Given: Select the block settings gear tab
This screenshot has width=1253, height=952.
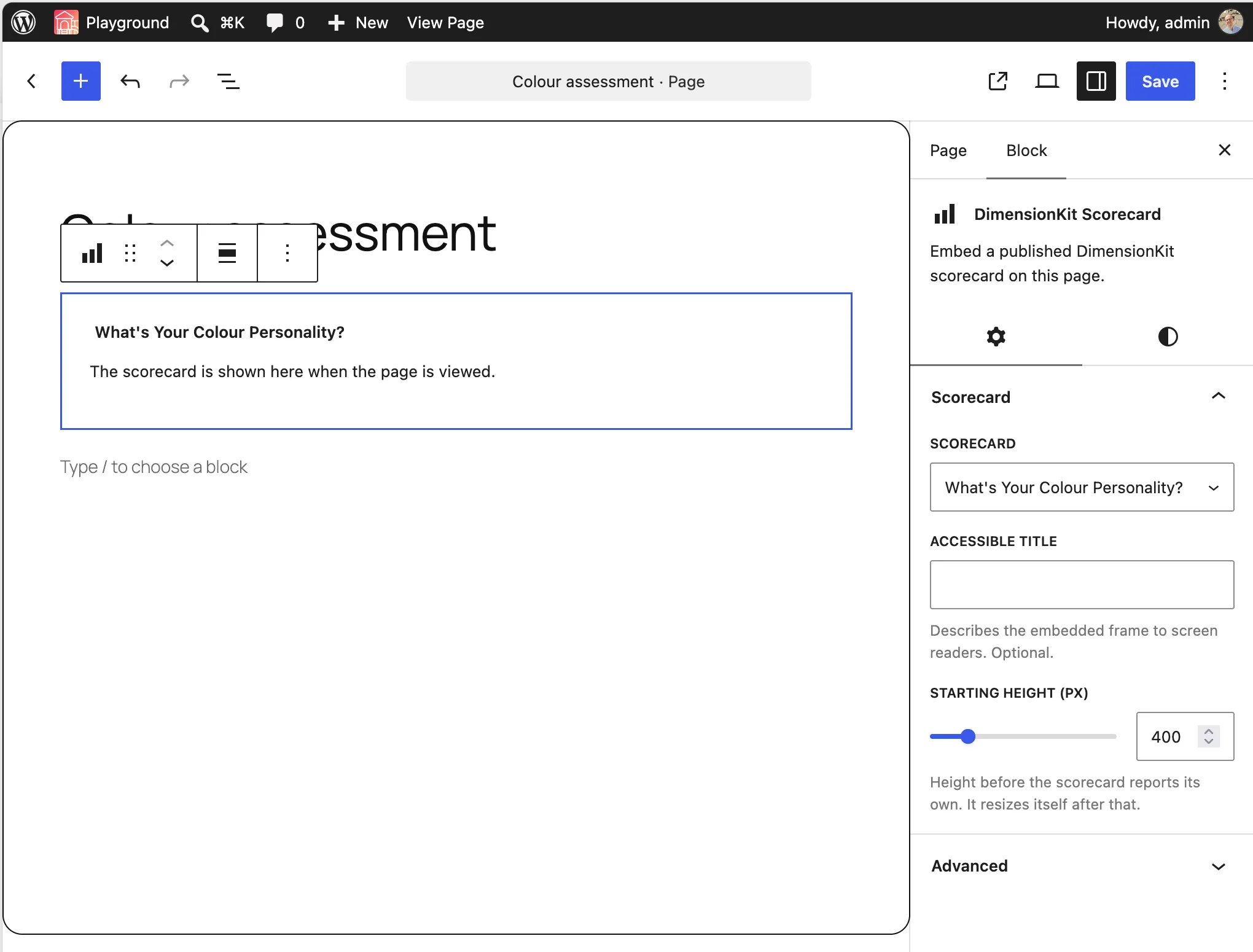Looking at the screenshot, I should click(x=996, y=337).
